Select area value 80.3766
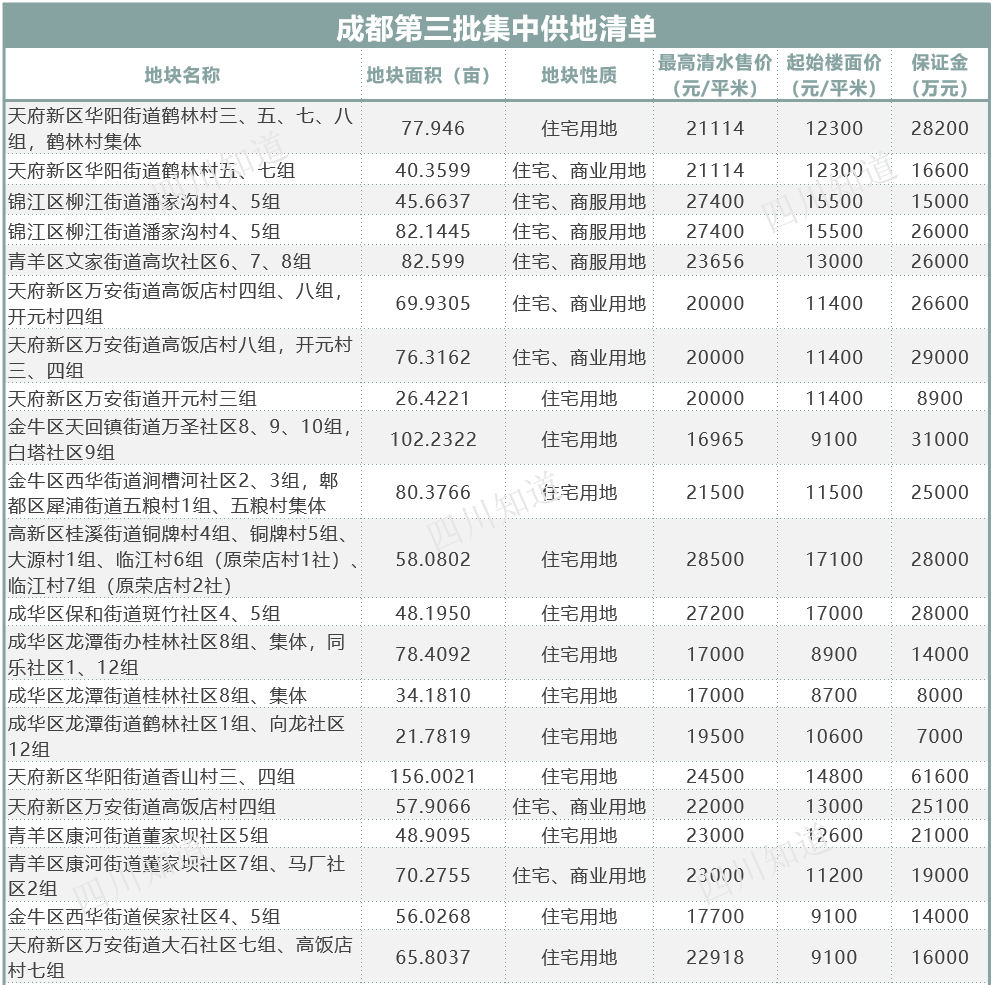The height and width of the screenshot is (985, 994). tap(433, 492)
